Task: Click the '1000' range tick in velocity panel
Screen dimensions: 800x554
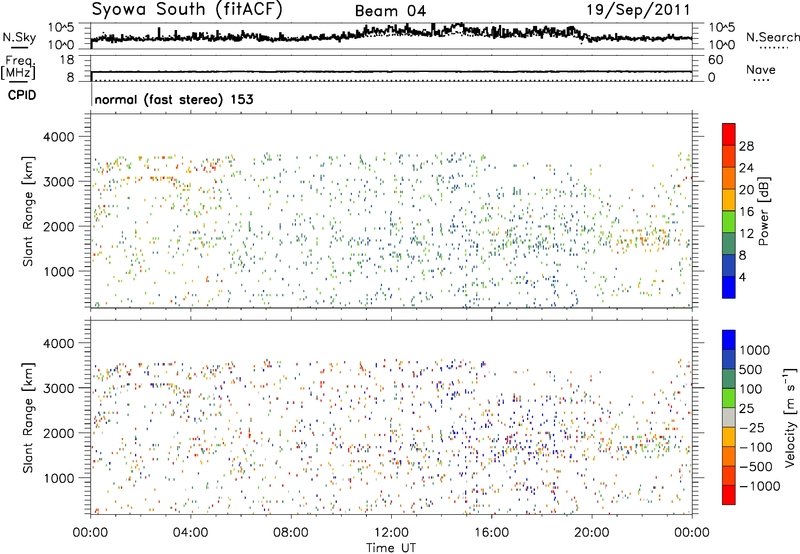Action: 58,478
